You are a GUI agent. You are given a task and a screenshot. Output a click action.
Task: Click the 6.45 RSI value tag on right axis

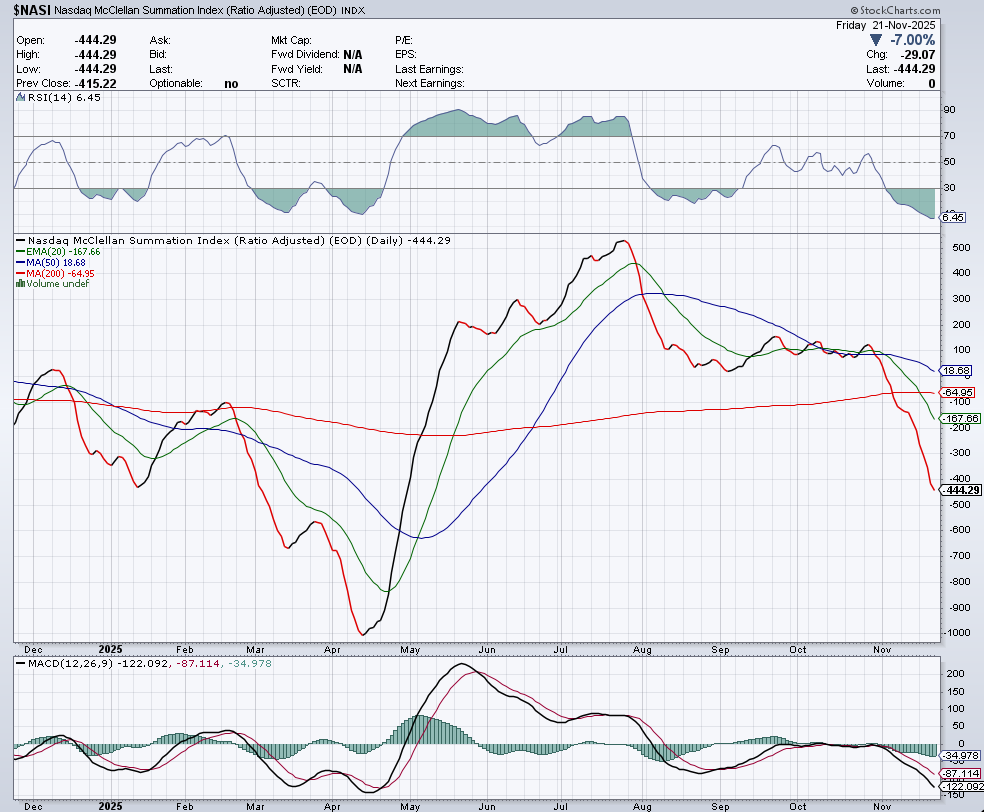tap(953, 217)
